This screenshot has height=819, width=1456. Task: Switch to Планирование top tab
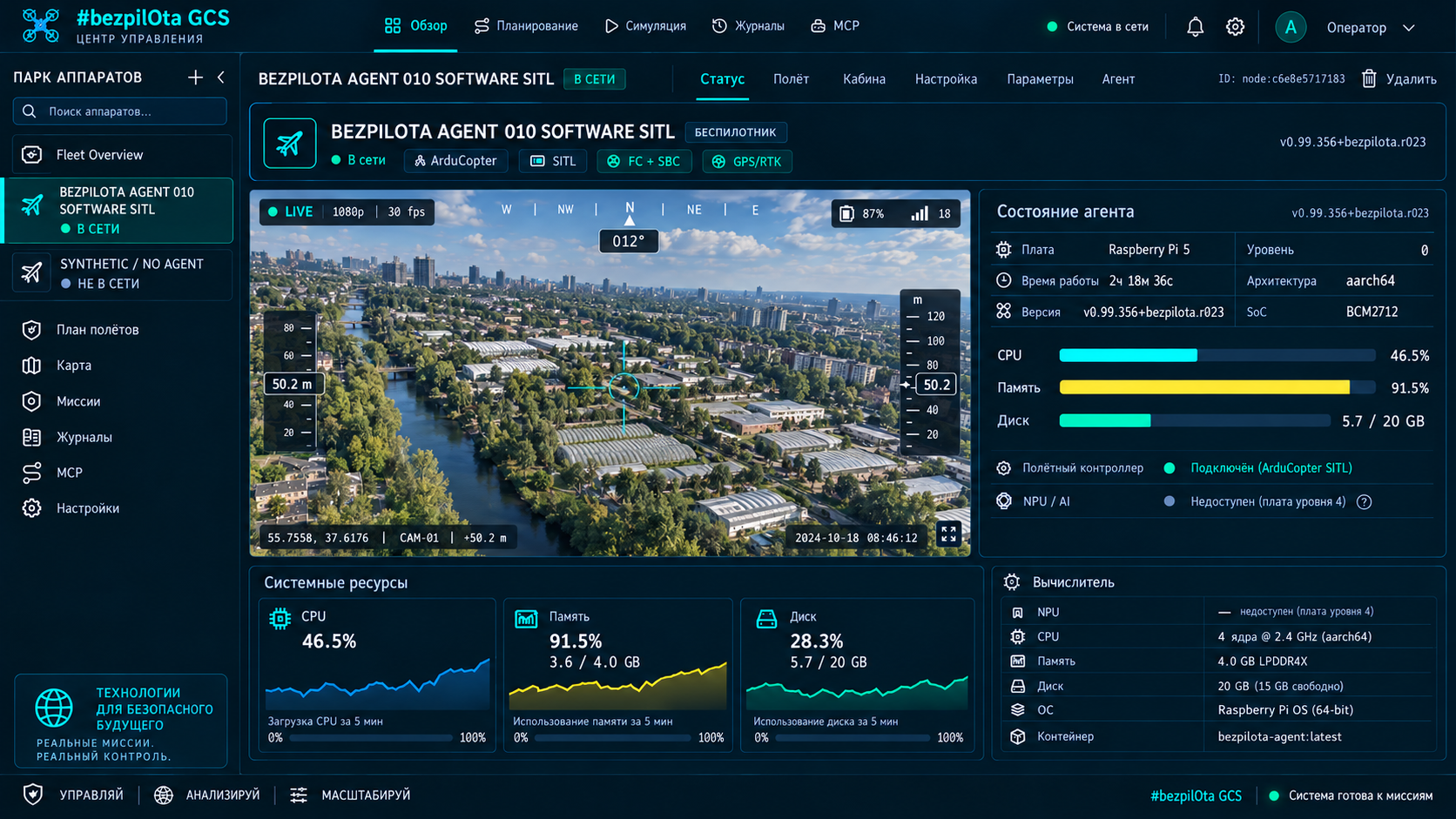(x=526, y=26)
